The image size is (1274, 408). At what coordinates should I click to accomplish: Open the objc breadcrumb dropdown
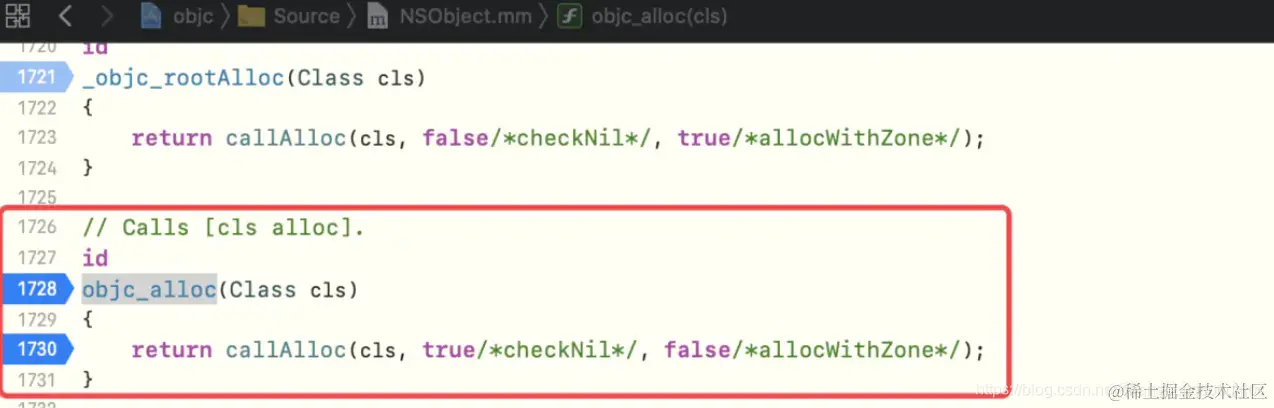(x=192, y=17)
